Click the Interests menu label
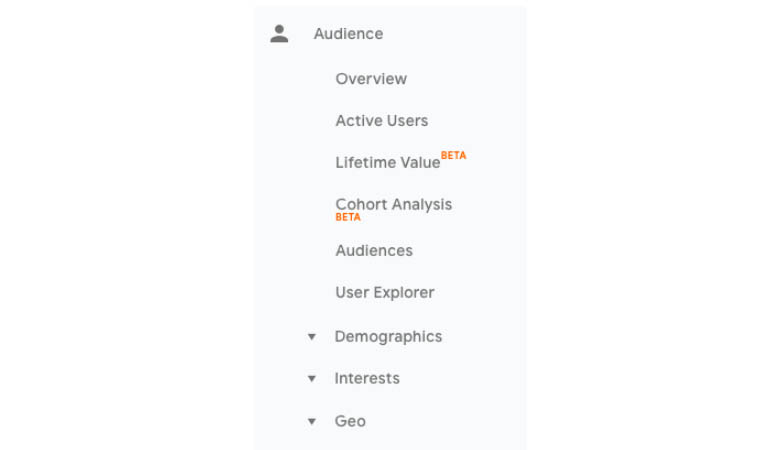The image size is (768, 450). pos(367,379)
